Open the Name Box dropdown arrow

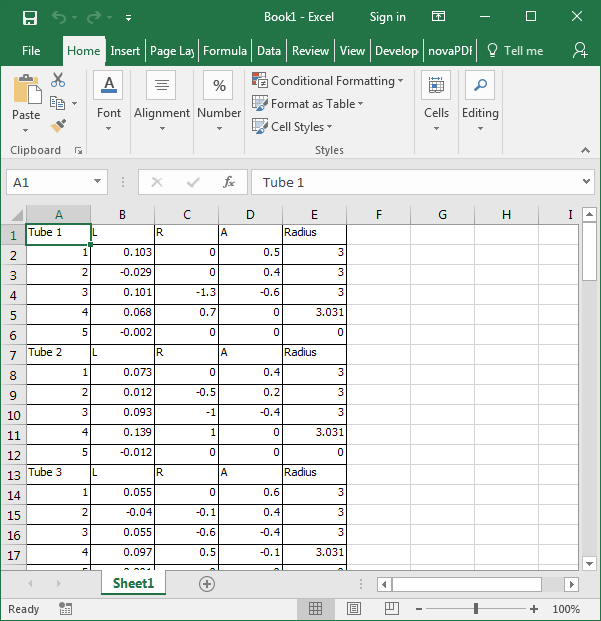pos(98,182)
